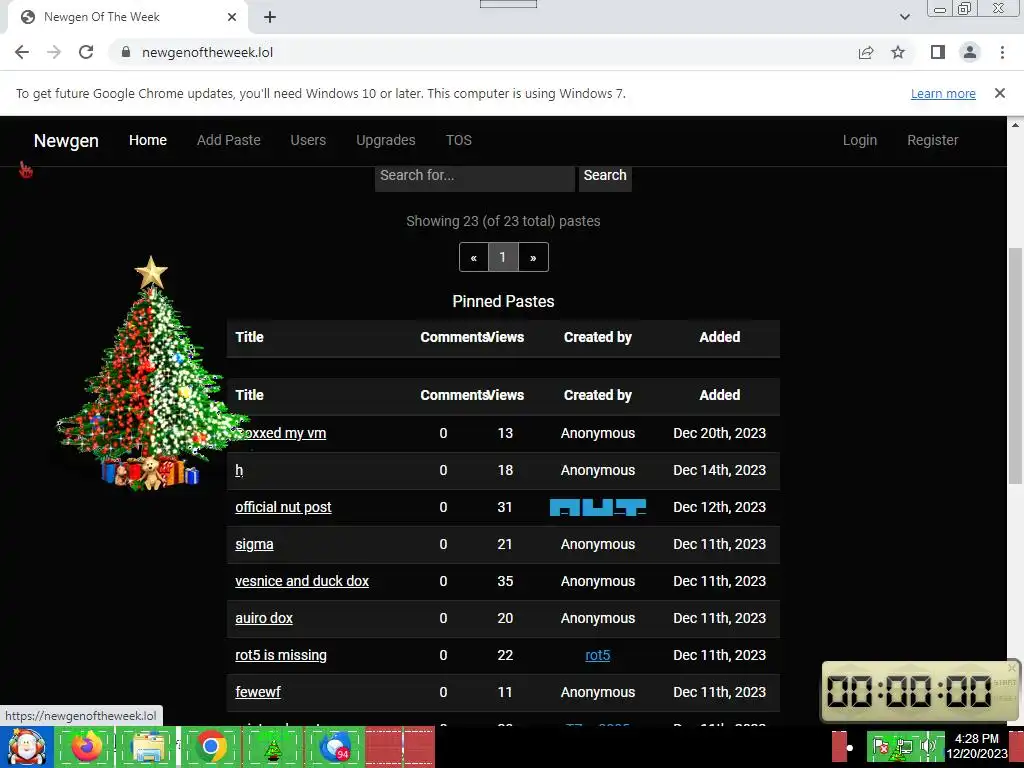Screen dimensions: 1024x768
Task: Go back using the browser back arrow
Action: [22, 52]
